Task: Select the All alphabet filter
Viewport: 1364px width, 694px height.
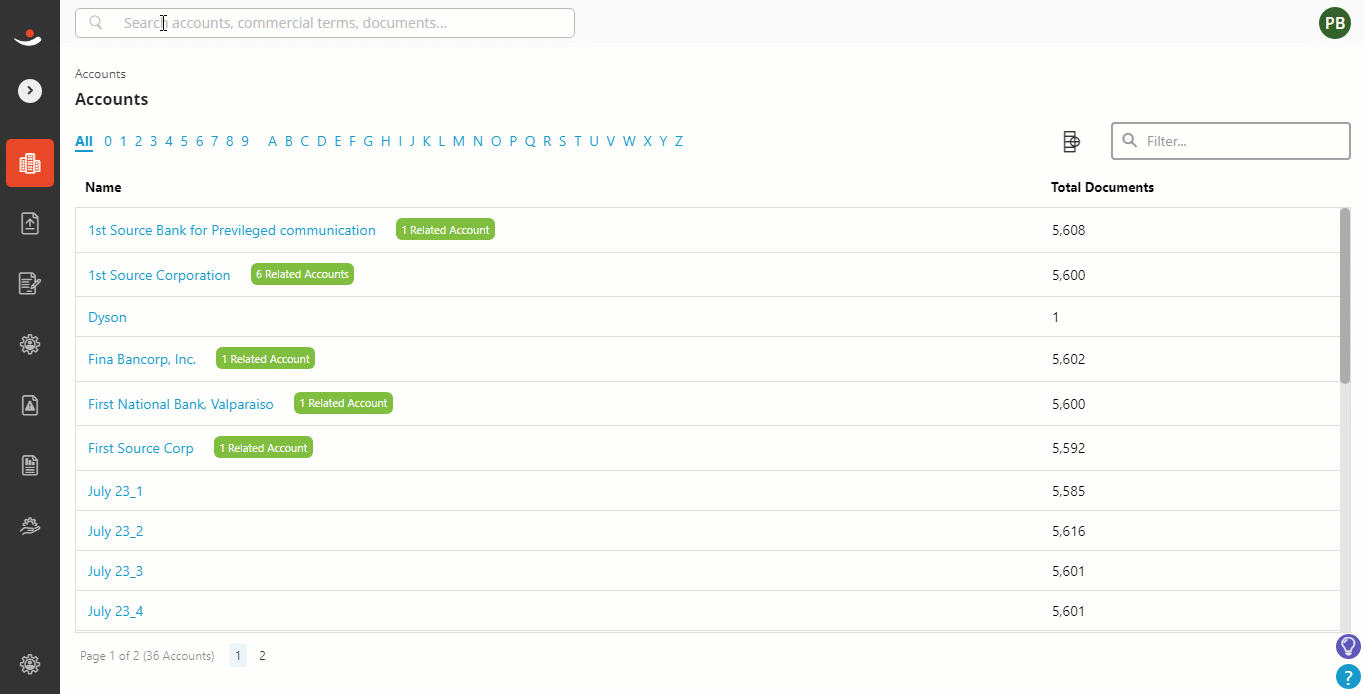Action: (x=84, y=141)
